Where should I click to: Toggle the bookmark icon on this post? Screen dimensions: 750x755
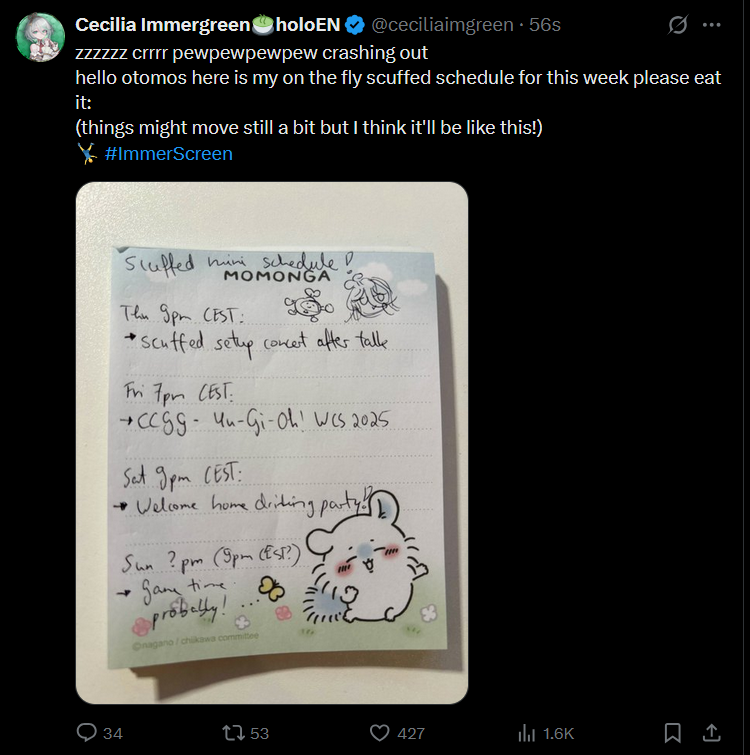(673, 733)
